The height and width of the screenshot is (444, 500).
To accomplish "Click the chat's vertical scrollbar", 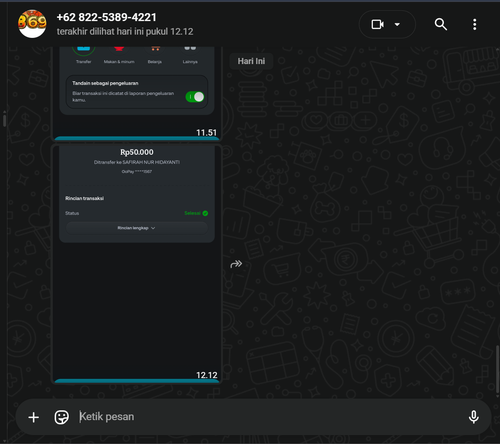I will pos(497,370).
